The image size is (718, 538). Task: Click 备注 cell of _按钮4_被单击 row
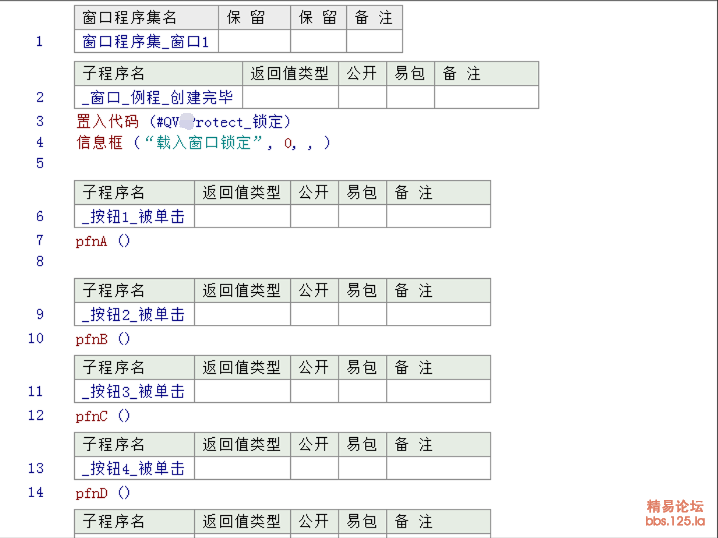point(438,468)
